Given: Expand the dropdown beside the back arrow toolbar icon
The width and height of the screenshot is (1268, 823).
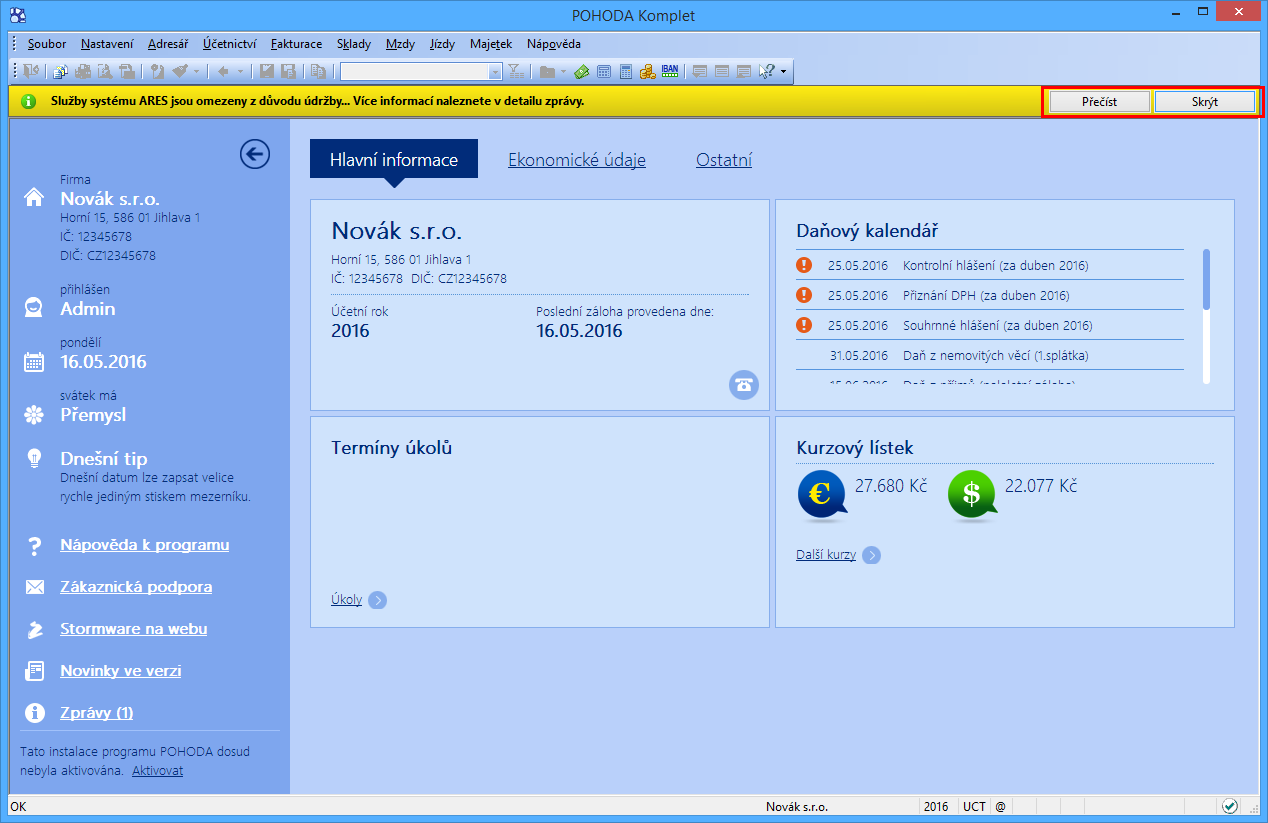Looking at the screenshot, I should click(240, 71).
